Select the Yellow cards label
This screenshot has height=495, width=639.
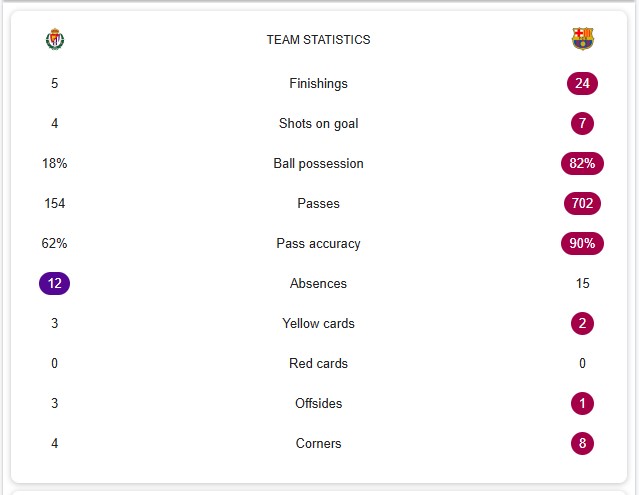318,323
